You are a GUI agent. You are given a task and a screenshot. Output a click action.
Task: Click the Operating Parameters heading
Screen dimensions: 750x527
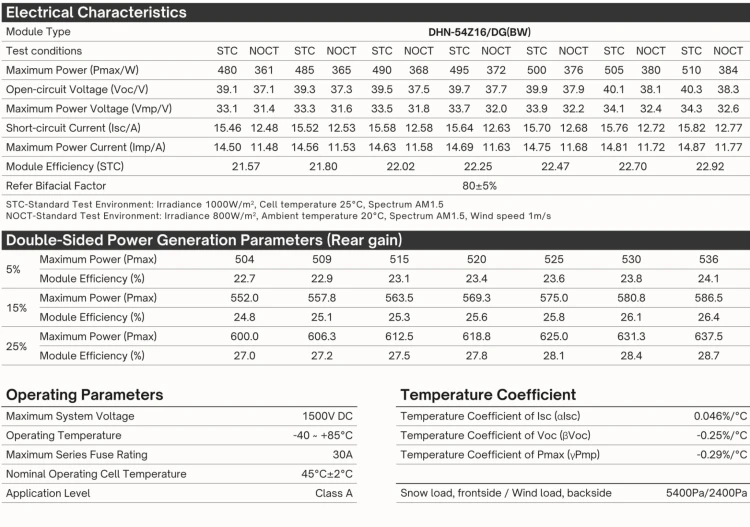pos(85,395)
